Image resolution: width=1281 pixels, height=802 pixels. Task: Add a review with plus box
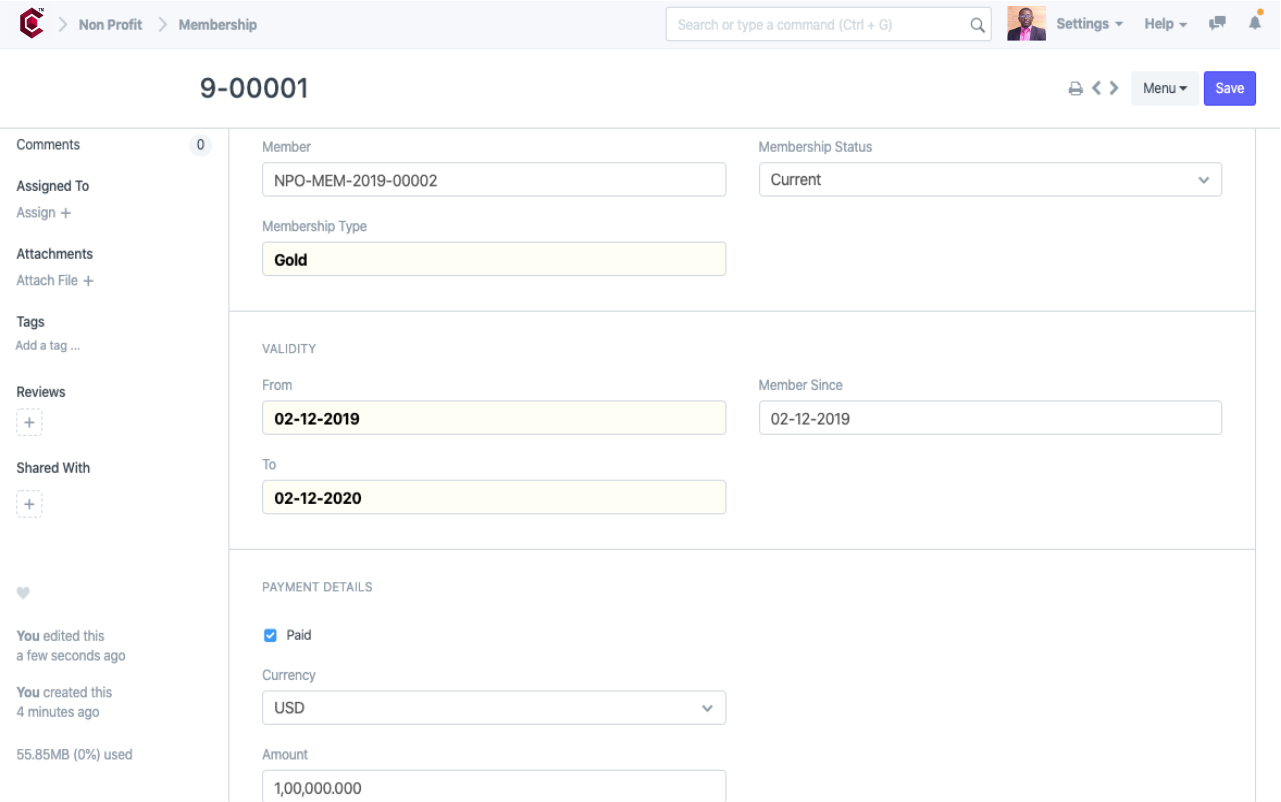coord(29,423)
